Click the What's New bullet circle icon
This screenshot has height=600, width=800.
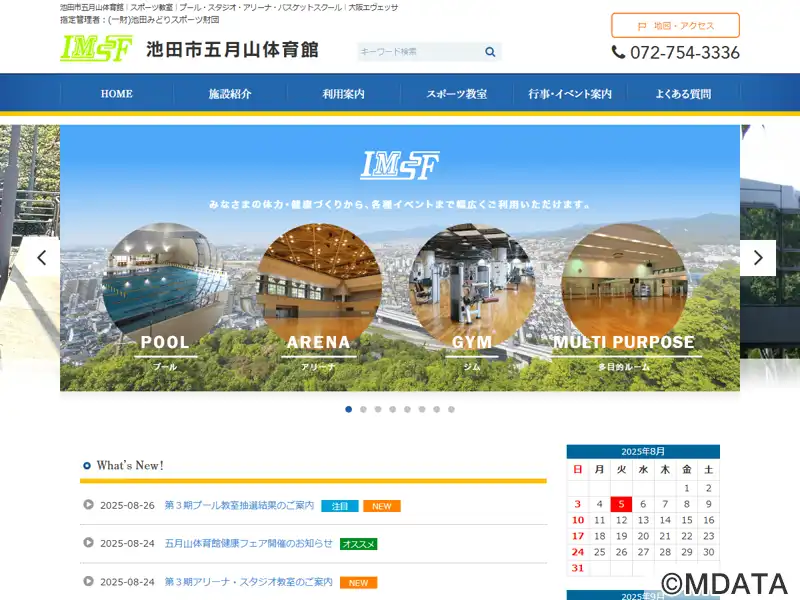(87, 465)
